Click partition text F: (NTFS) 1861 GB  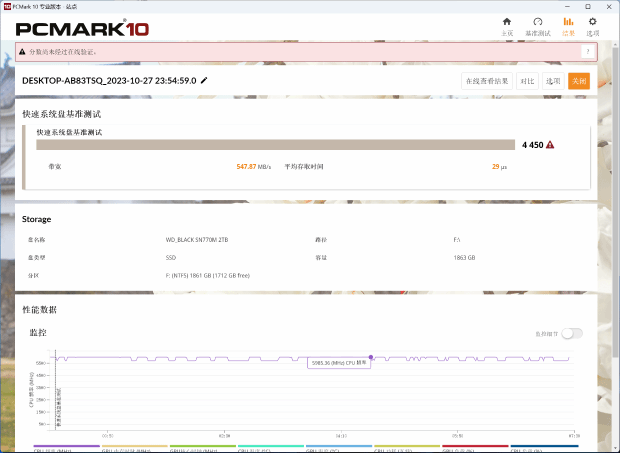point(208,276)
